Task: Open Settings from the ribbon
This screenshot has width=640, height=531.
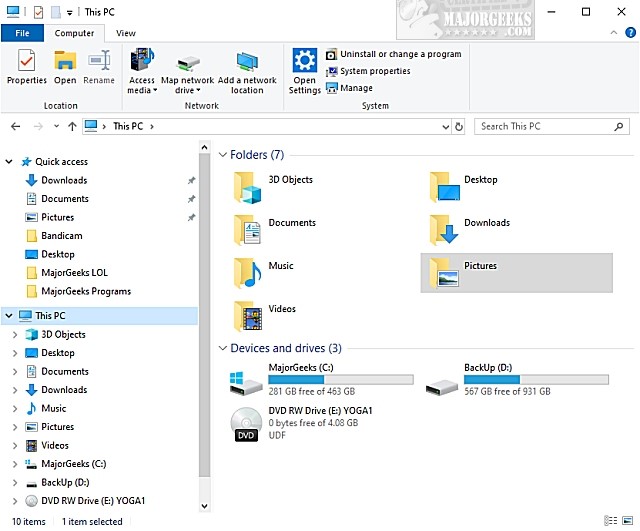Action: pyautogui.click(x=304, y=68)
